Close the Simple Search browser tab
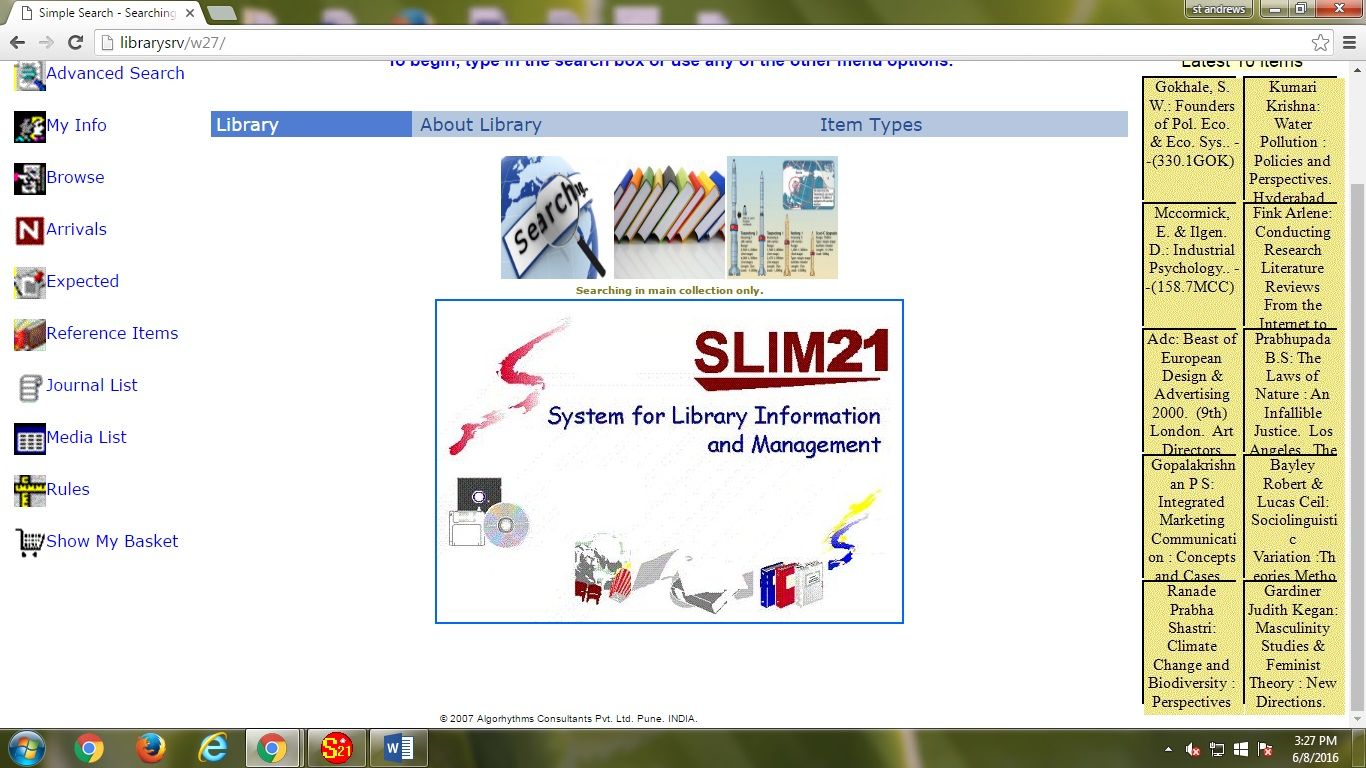 [x=189, y=13]
